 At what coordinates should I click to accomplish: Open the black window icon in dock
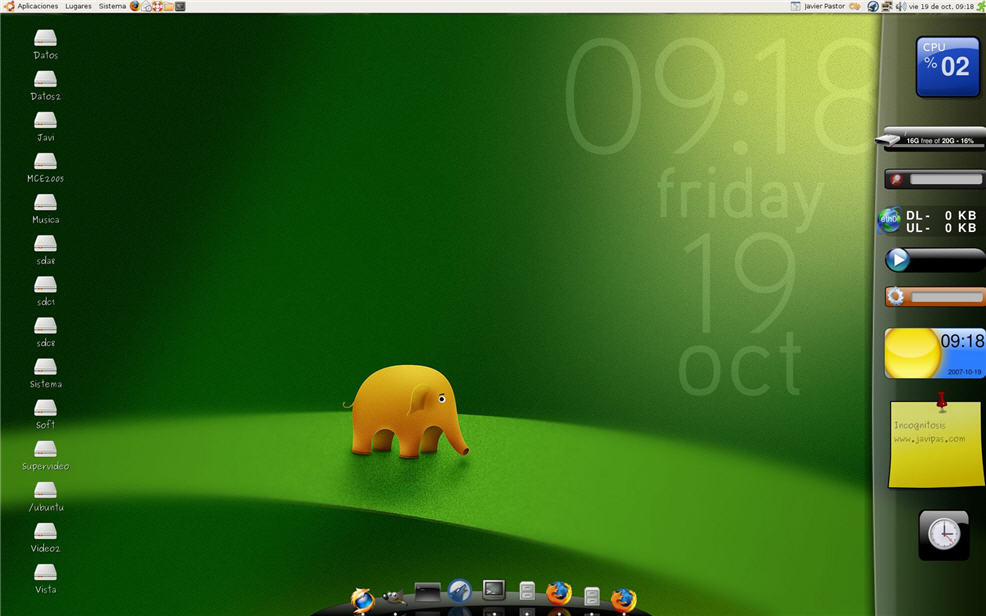[x=427, y=592]
